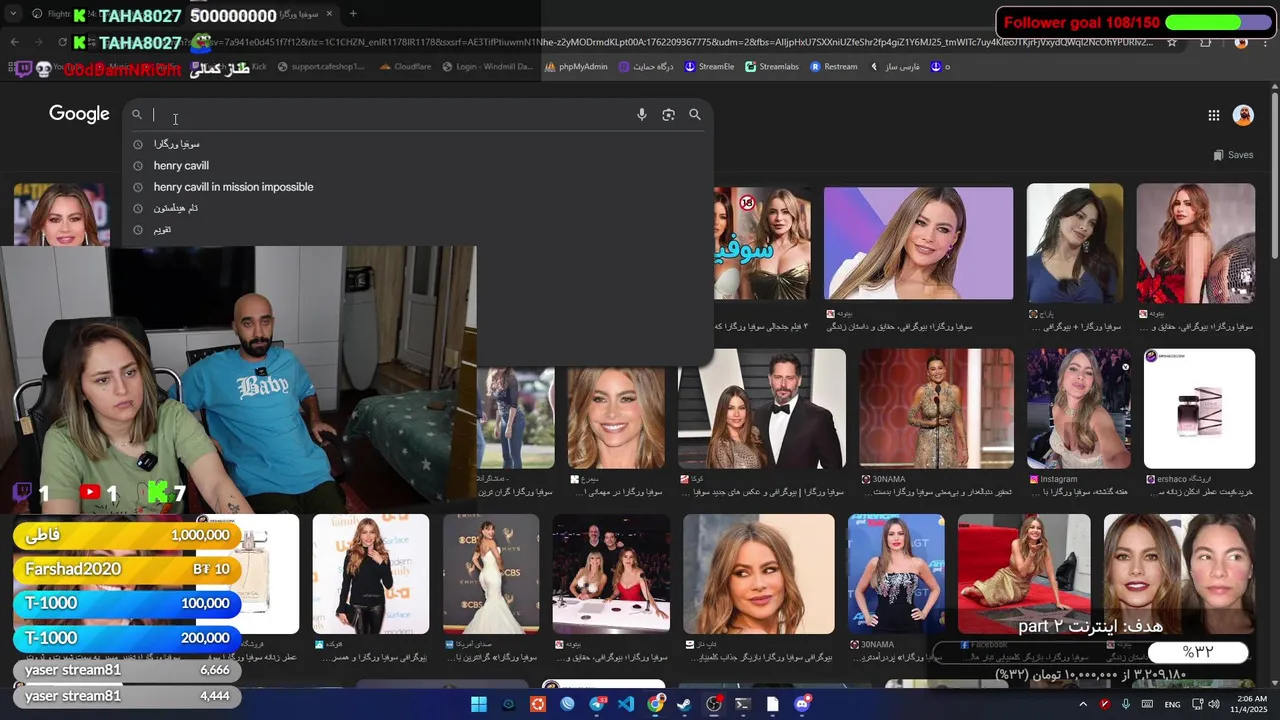Open phpMyAdmin bookmark

pyautogui.click(x=576, y=67)
